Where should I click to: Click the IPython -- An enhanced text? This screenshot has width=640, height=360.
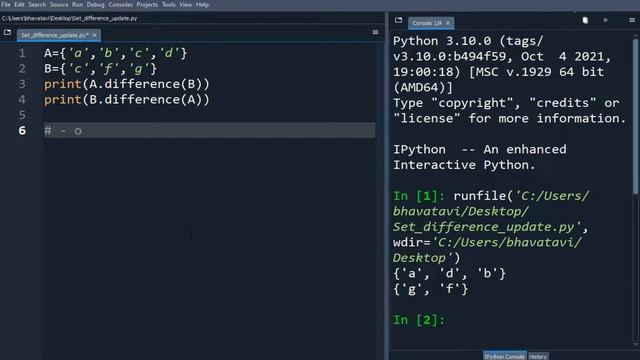[480, 149]
